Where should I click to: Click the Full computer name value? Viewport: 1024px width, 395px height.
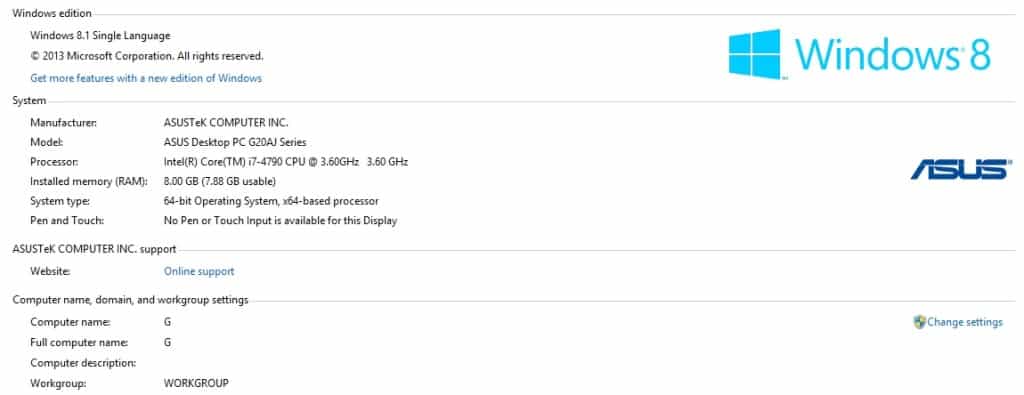click(167, 342)
